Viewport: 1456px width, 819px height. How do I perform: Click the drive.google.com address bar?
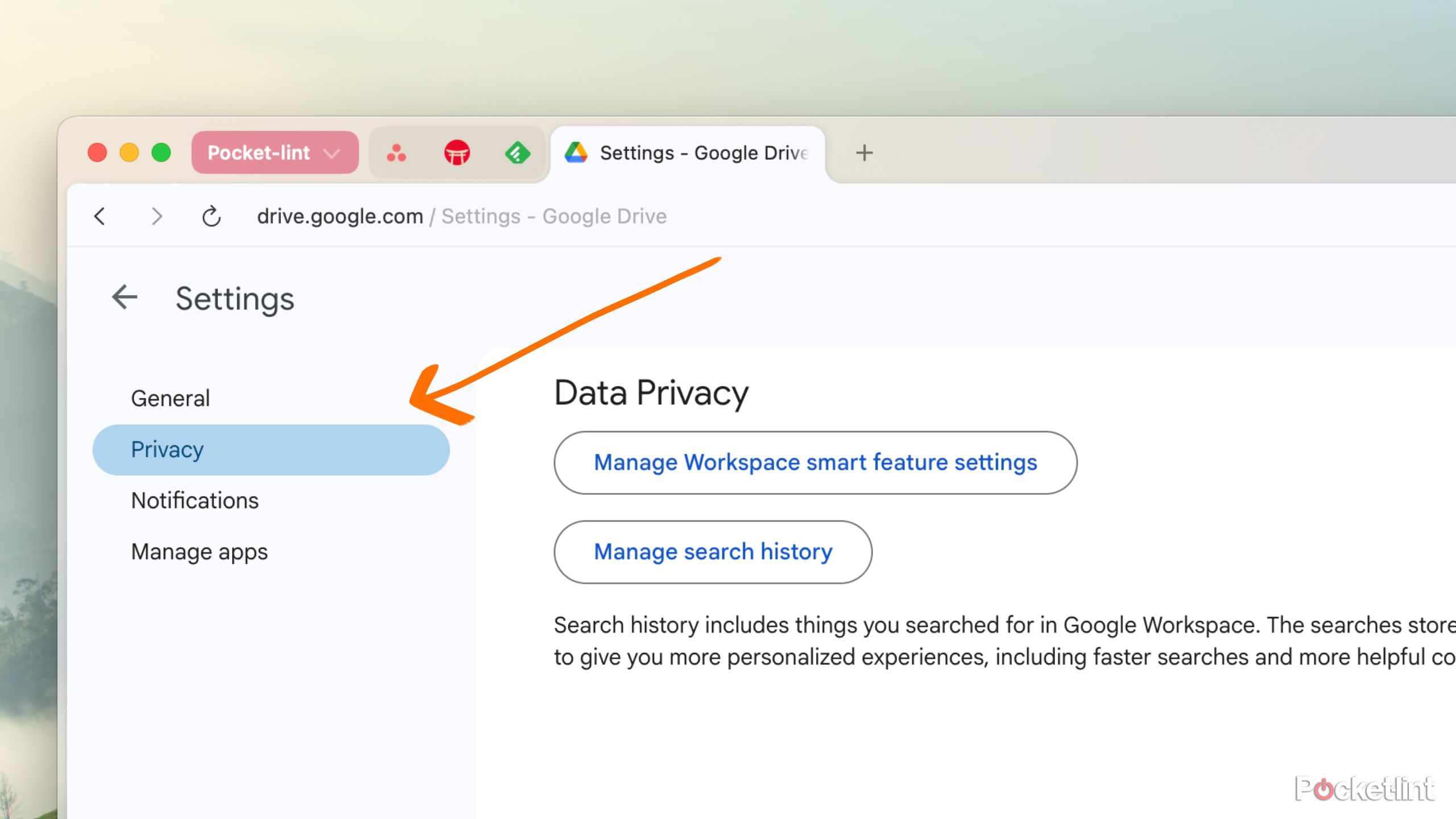point(461,216)
